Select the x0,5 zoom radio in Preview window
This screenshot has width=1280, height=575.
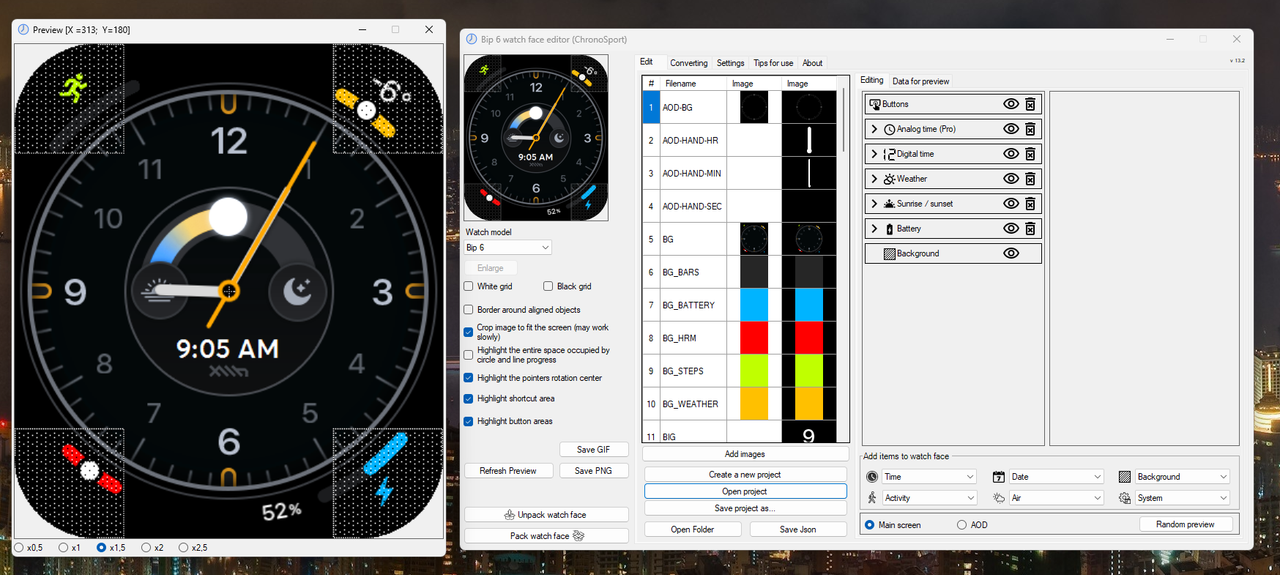tap(19, 548)
